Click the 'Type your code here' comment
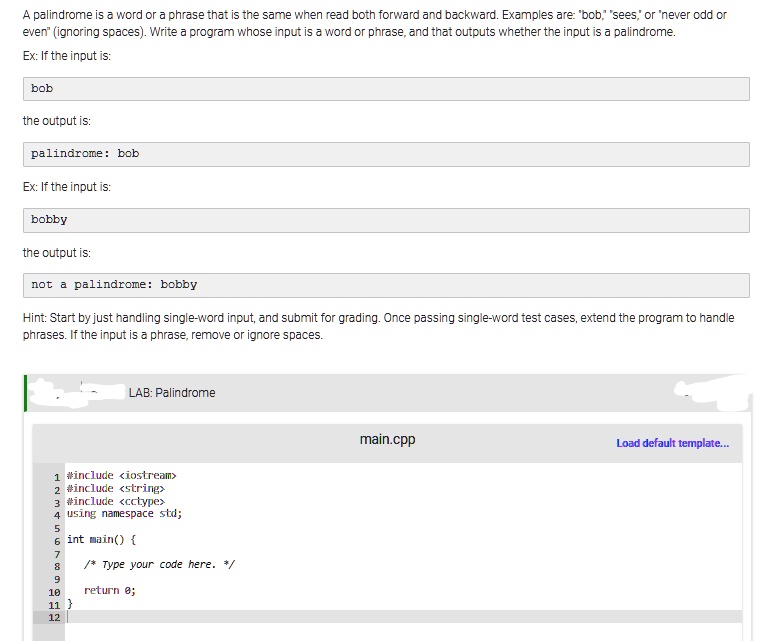The width and height of the screenshot is (771, 641). (159, 565)
